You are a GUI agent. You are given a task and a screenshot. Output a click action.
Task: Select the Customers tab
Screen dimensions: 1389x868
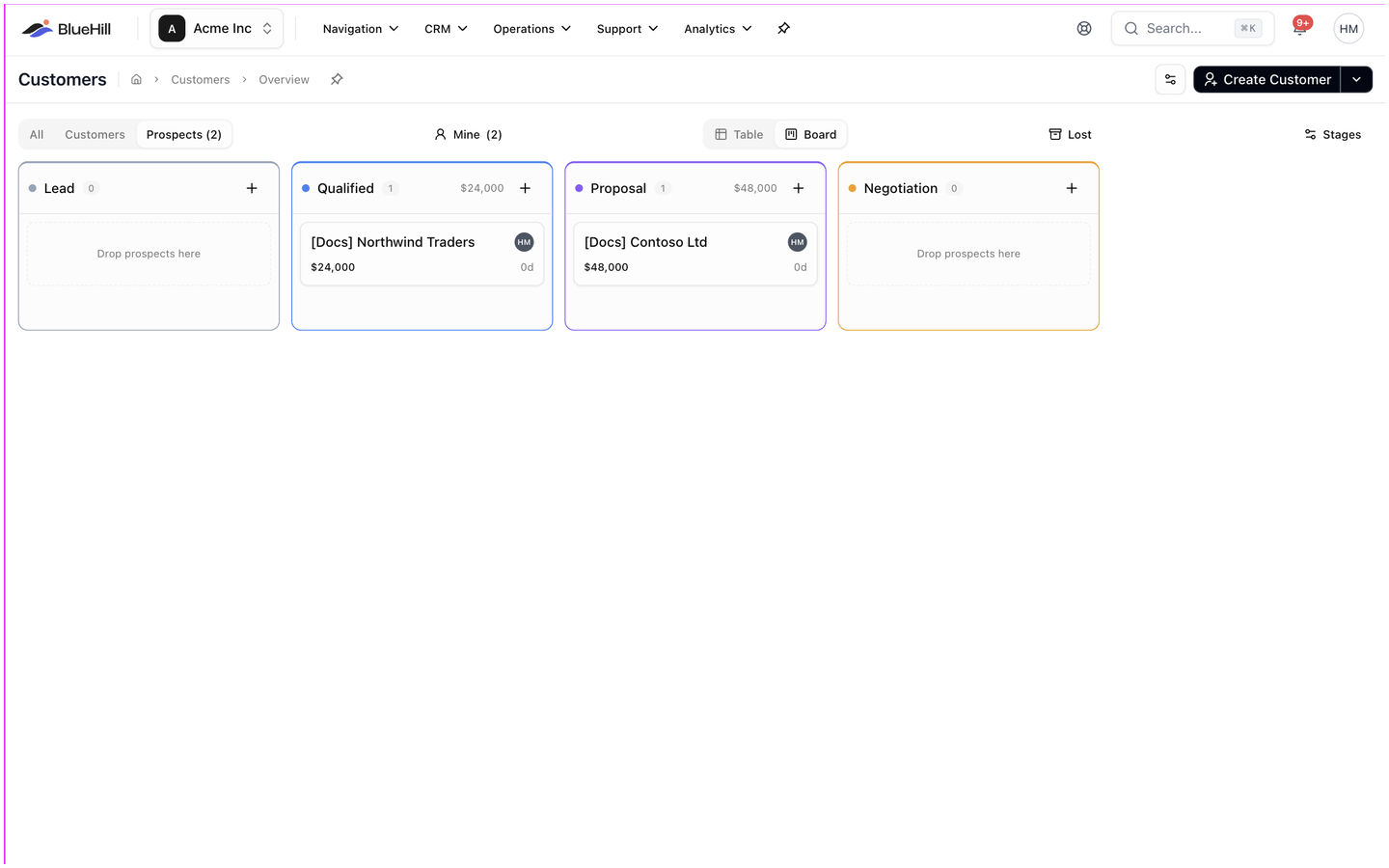point(95,135)
